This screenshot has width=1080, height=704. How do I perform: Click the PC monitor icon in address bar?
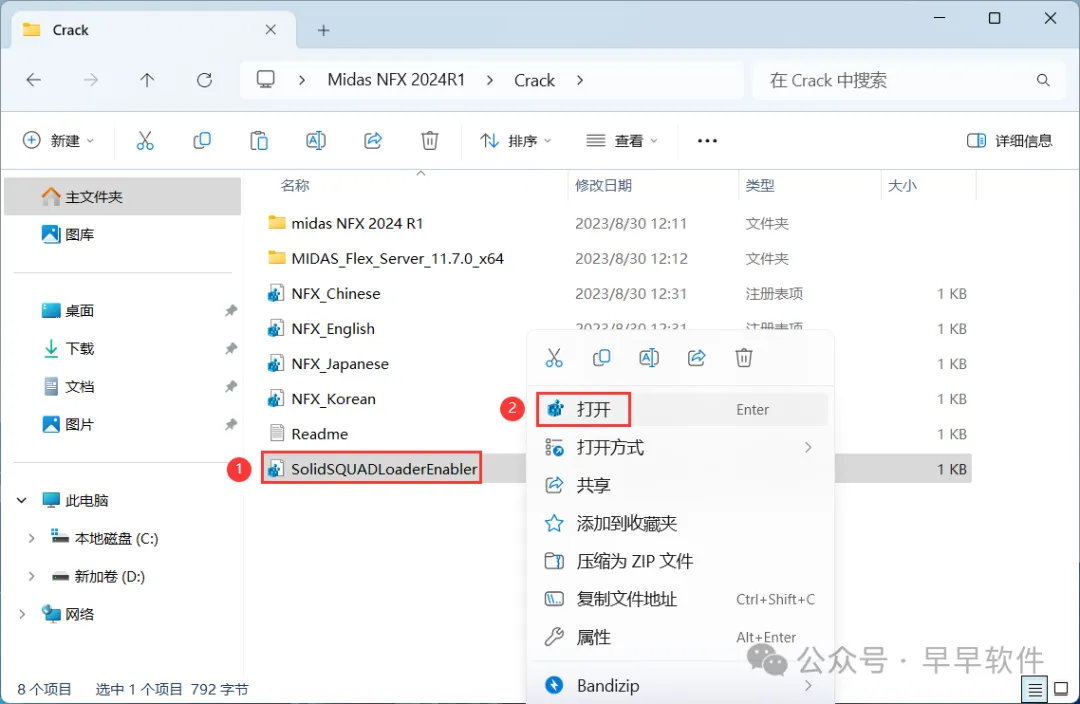coord(266,79)
